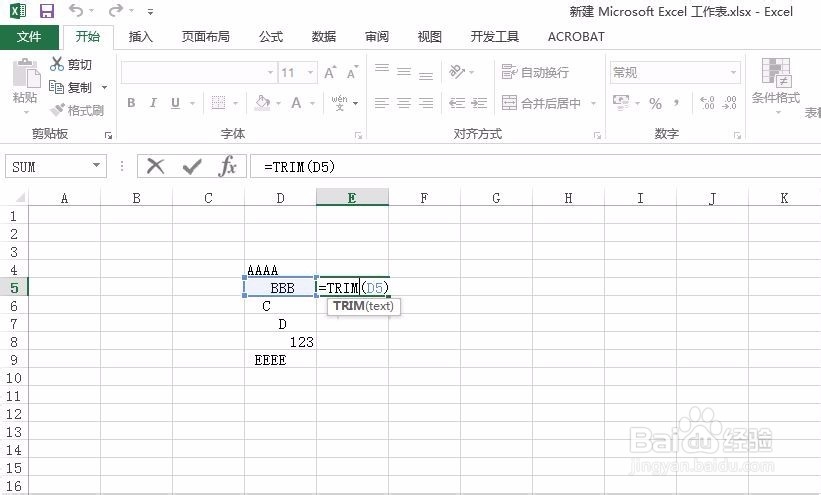Click the 粘贴 paste icon

[x=25, y=73]
